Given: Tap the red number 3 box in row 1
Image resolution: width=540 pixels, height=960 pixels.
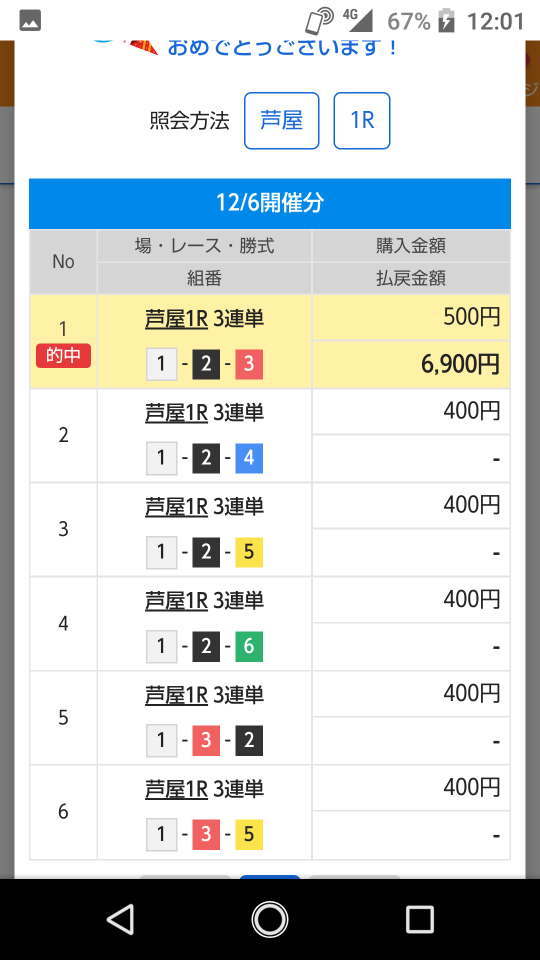Looking at the screenshot, I should (249, 364).
